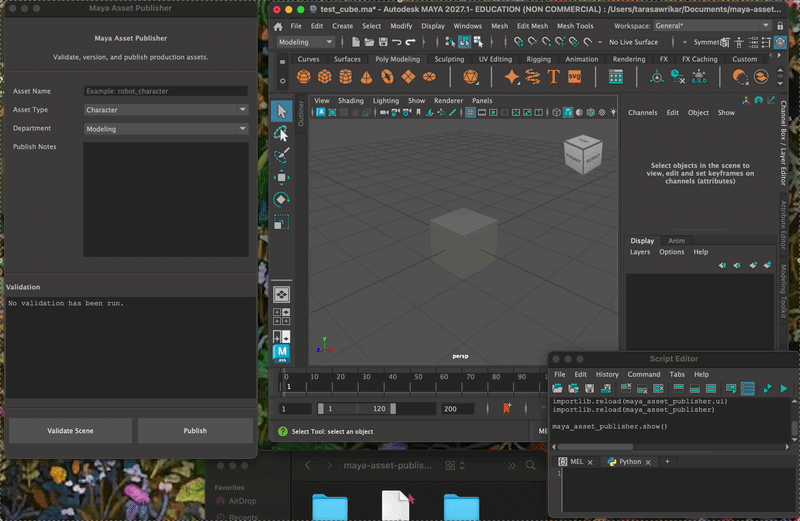Toggle use all lights bulb icon
This screenshot has height=521, width=800.
coord(613,112)
